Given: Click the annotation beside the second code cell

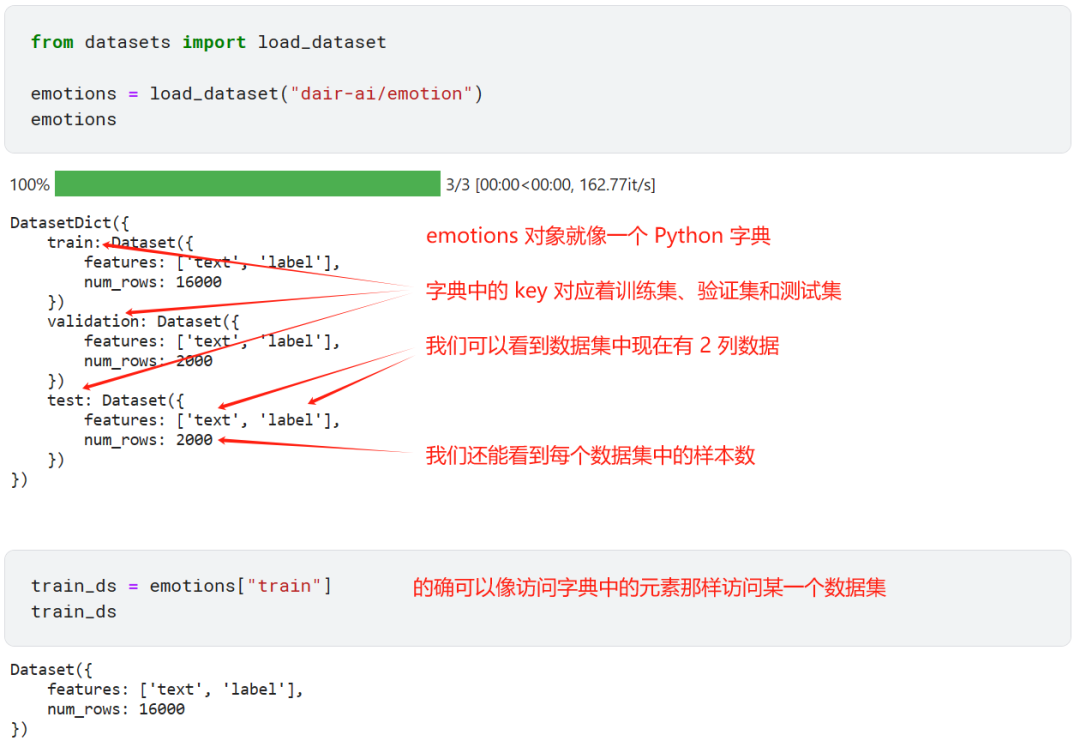Looking at the screenshot, I should click(x=649, y=587).
